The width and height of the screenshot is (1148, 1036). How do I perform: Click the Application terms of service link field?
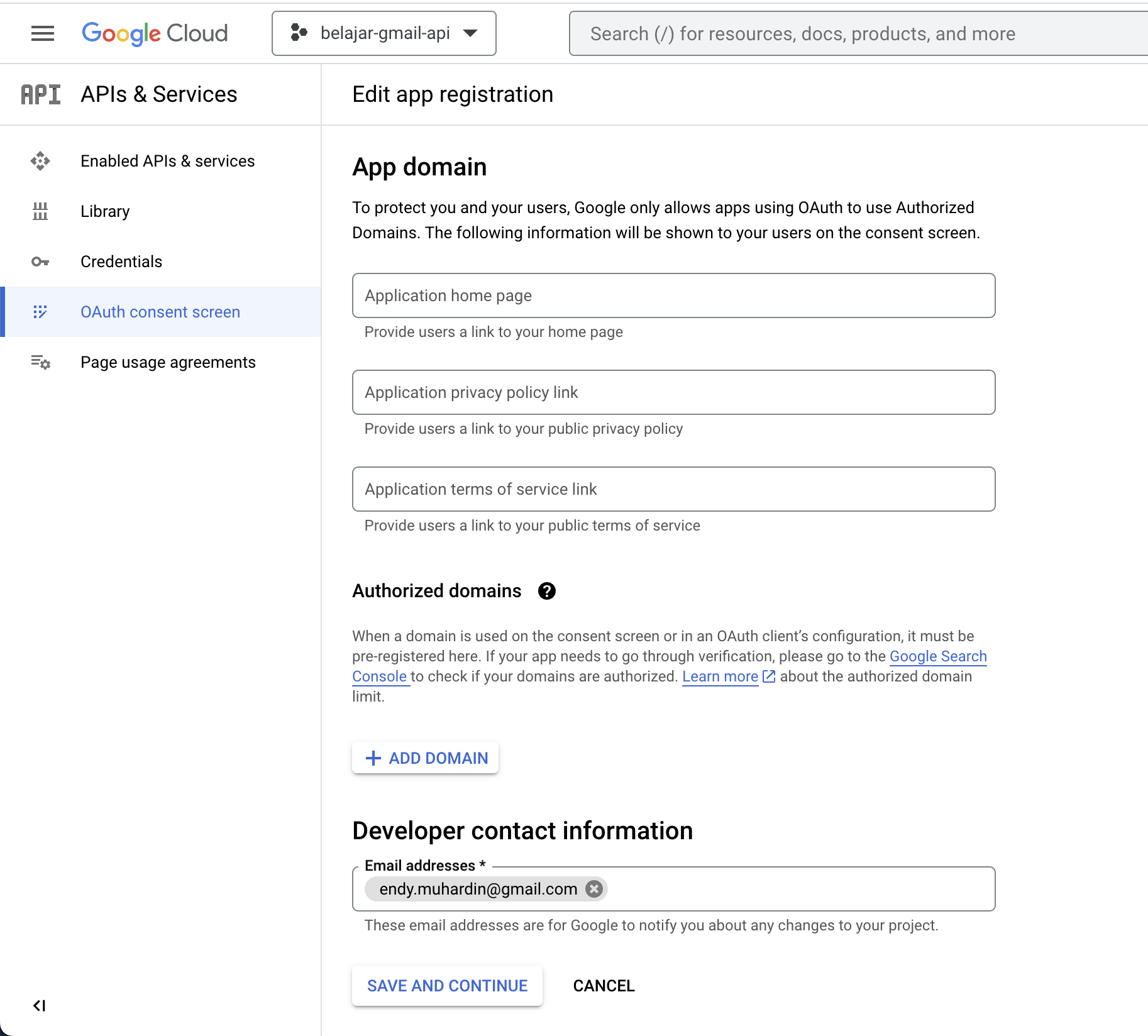click(x=673, y=489)
